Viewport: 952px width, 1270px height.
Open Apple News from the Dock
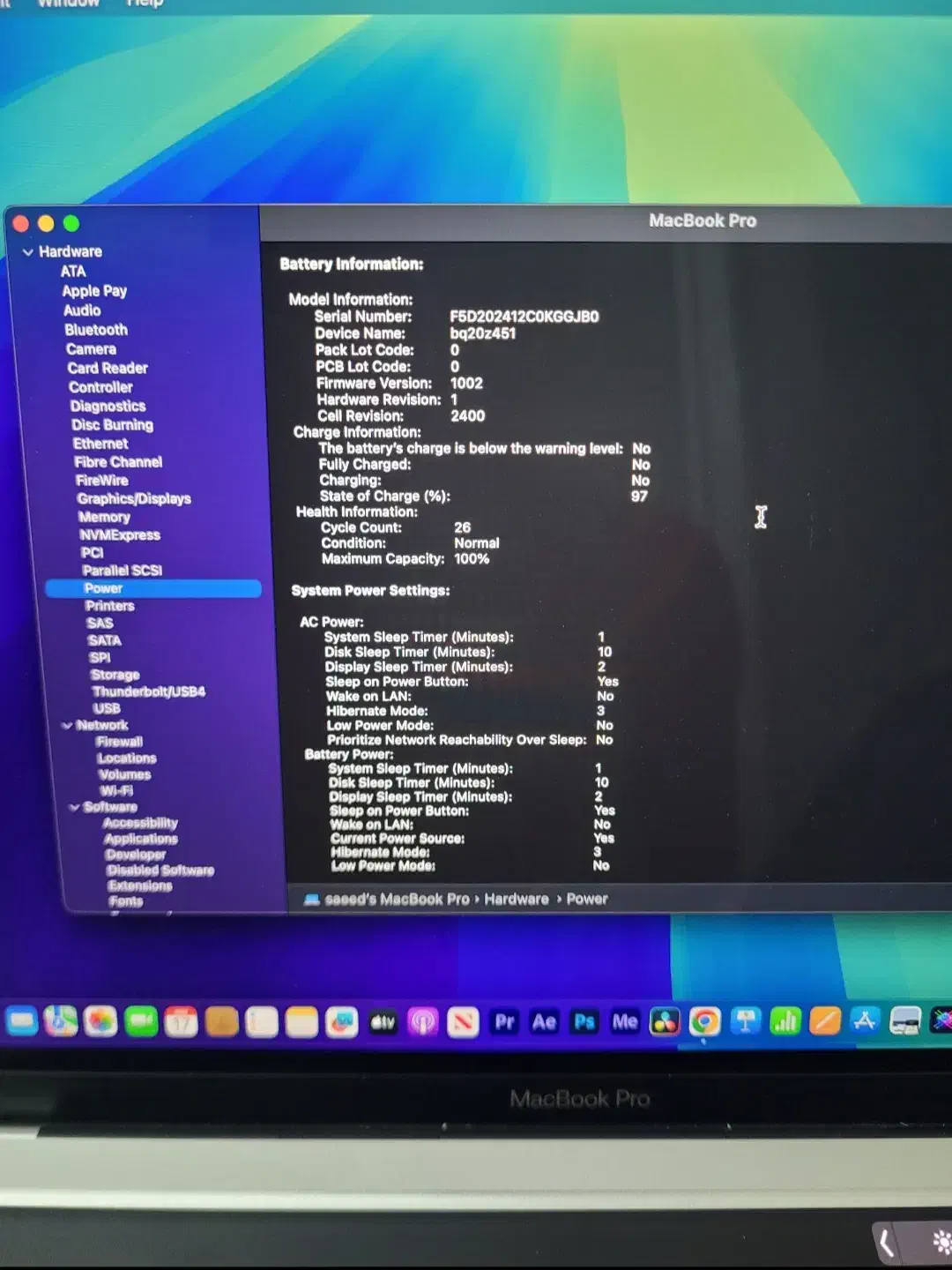(463, 1021)
